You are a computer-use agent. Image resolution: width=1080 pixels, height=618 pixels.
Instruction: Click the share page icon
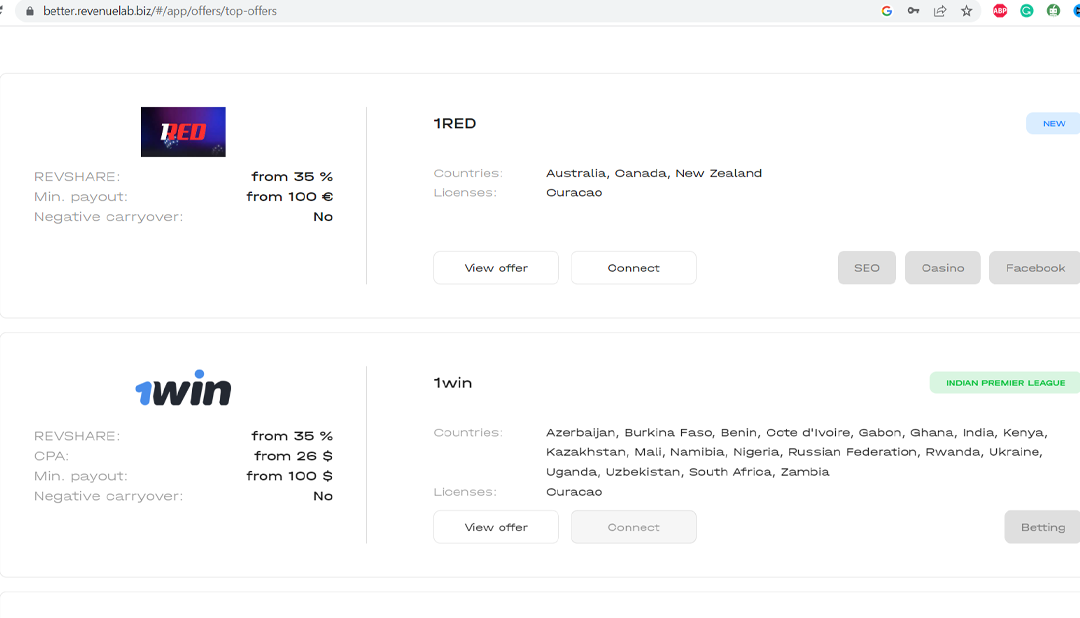coord(940,11)
